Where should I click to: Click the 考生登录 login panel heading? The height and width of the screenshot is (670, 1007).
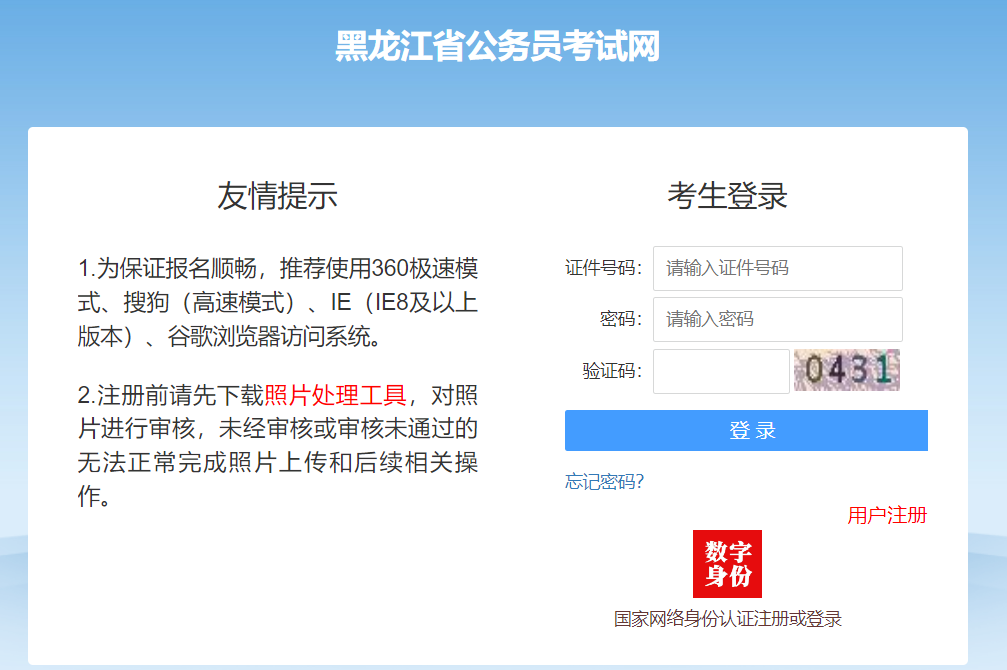tap(729, 195)
